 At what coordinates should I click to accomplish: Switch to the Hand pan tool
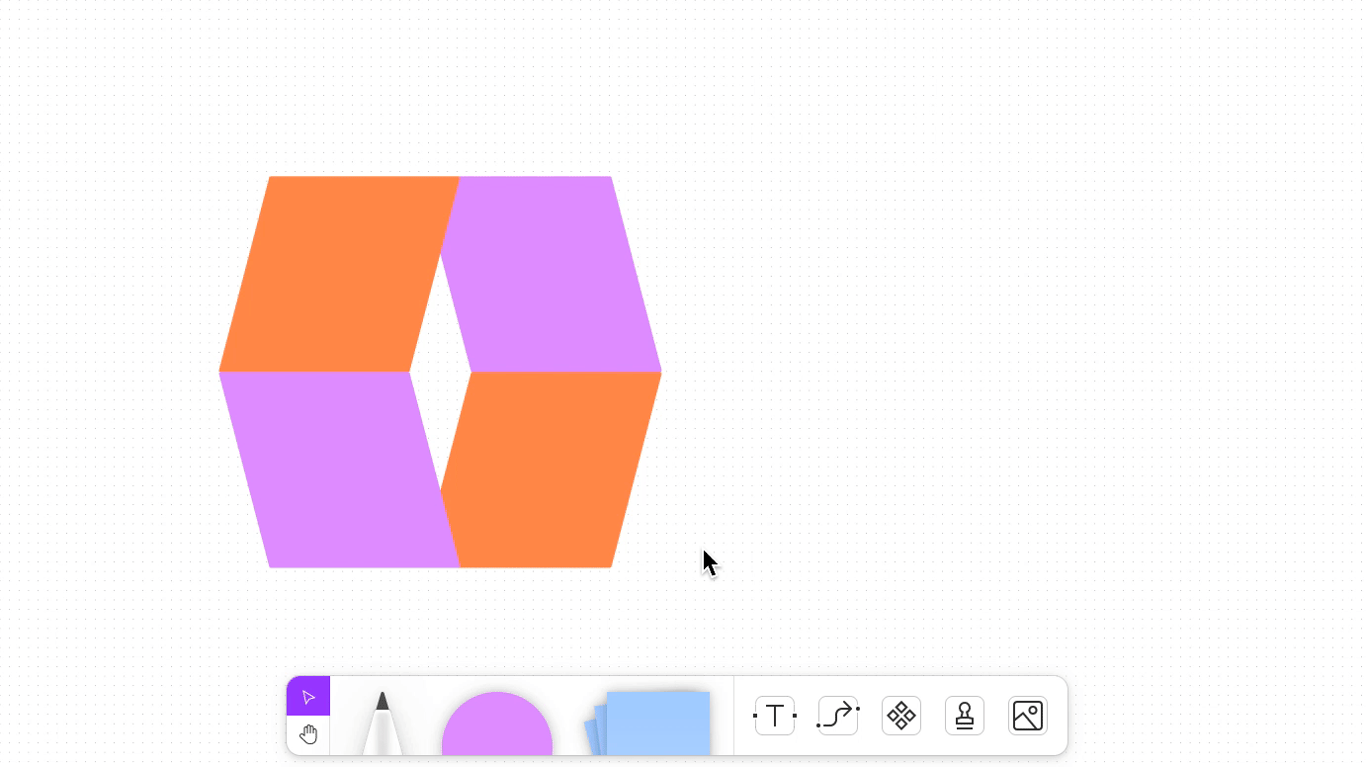pyautogui.click(x=308, y=735)
